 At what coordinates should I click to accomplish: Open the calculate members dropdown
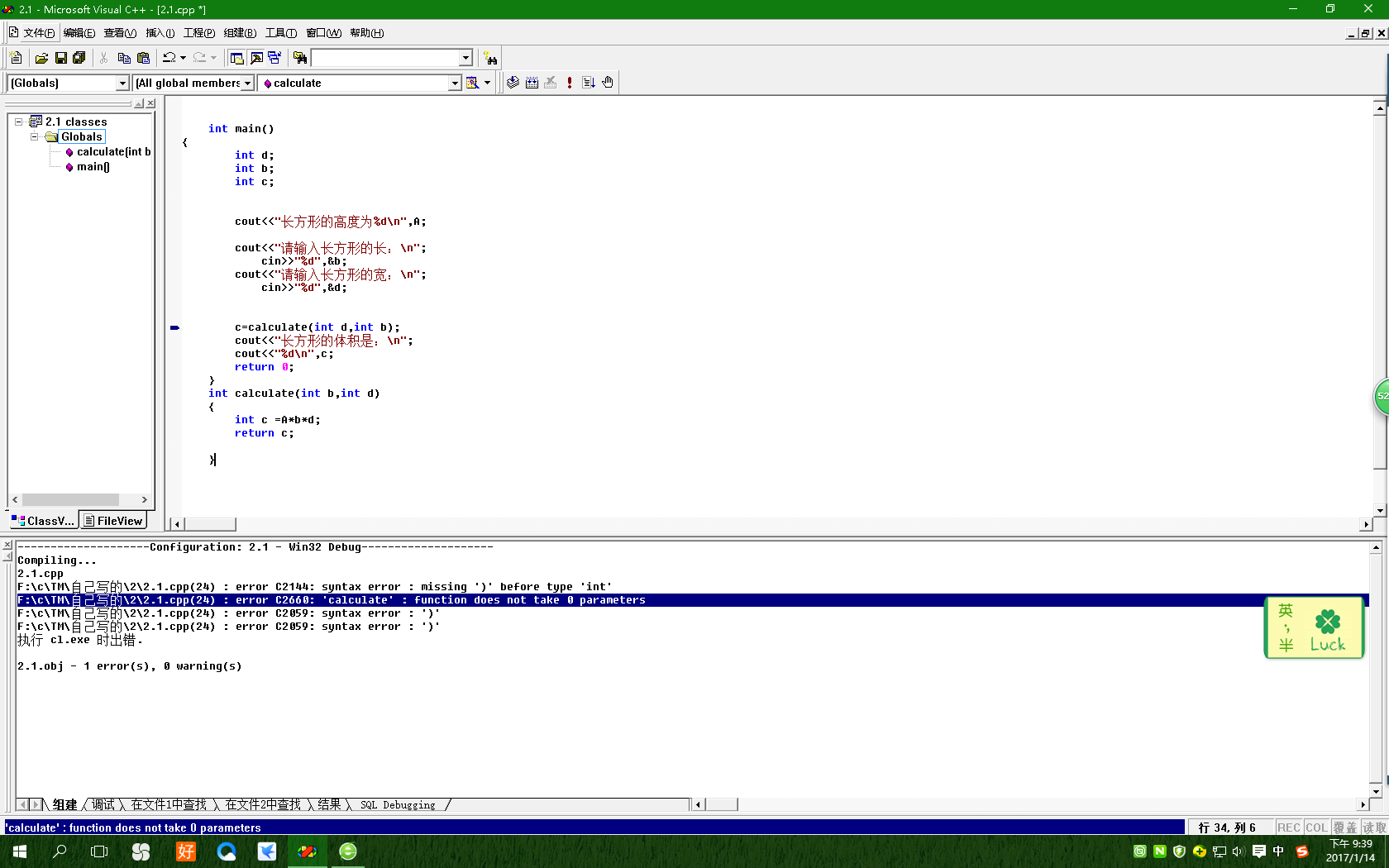(455, 83)
